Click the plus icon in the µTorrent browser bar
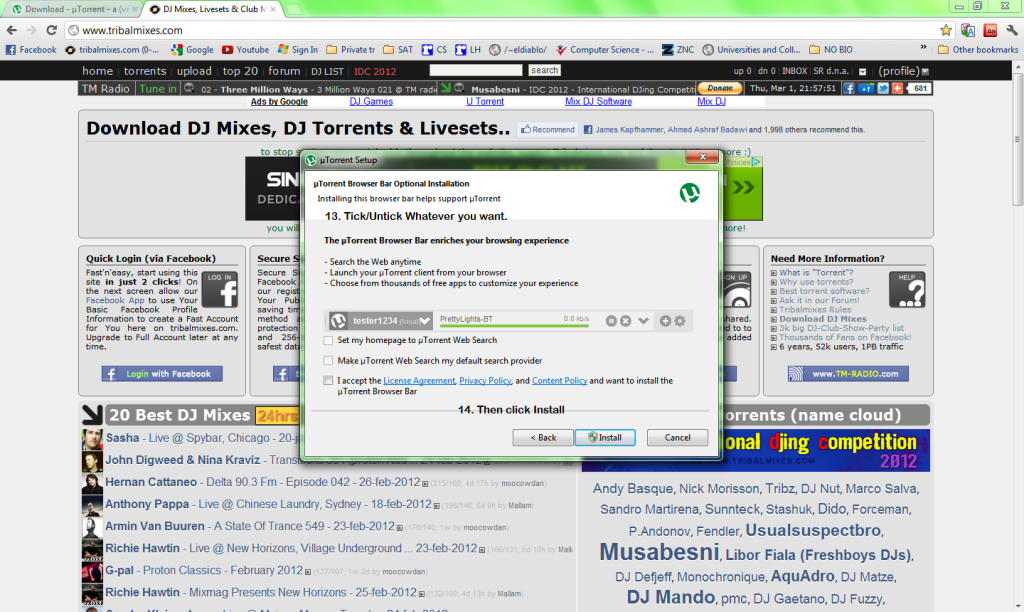 (665, 321)
